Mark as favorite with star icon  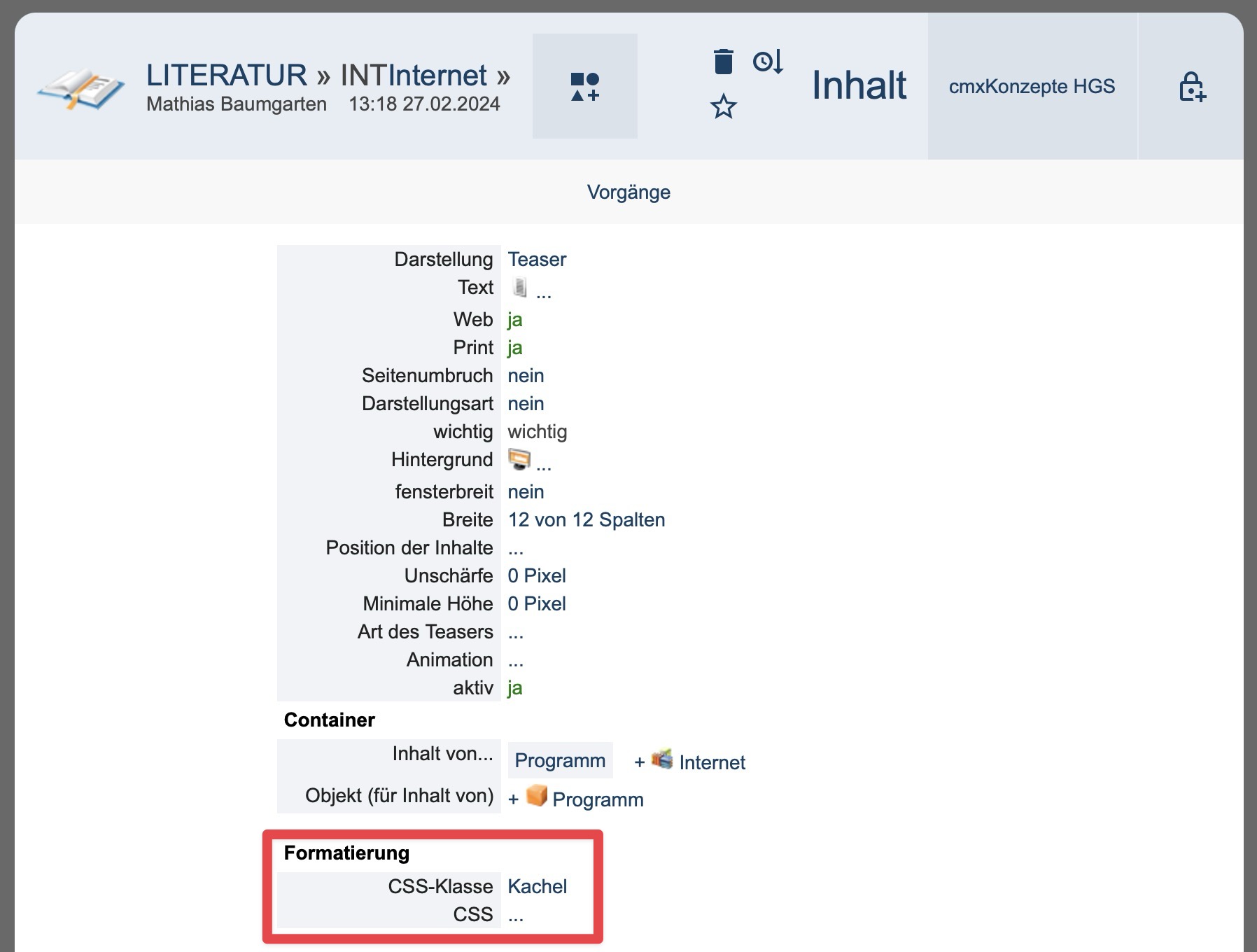tap(723, 107)
